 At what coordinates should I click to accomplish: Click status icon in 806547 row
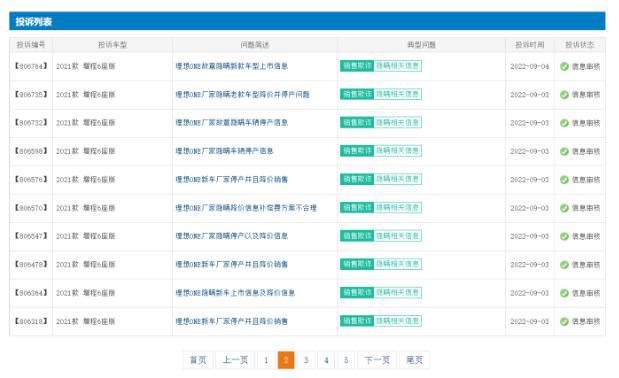click(564, 236)
